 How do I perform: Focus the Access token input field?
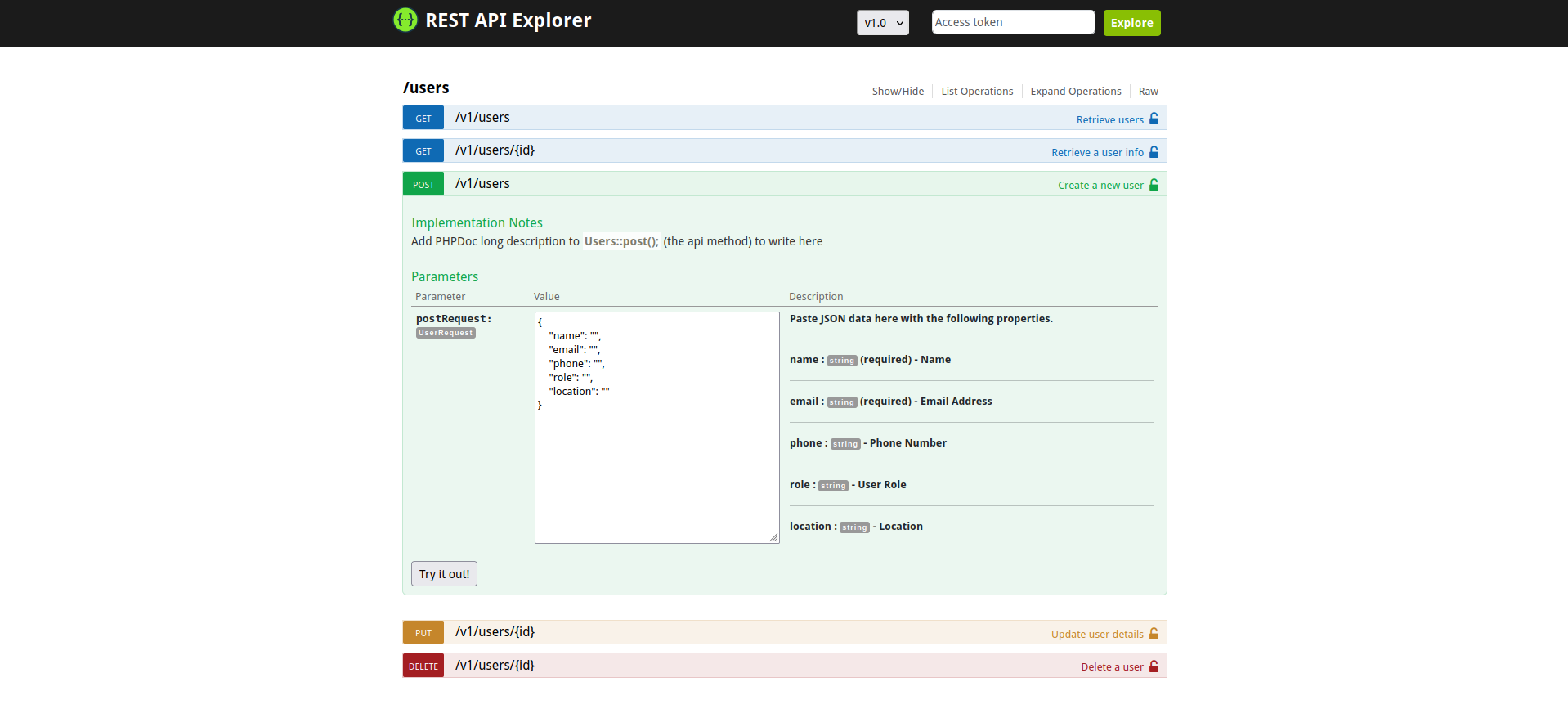[x=1012, y=22]
